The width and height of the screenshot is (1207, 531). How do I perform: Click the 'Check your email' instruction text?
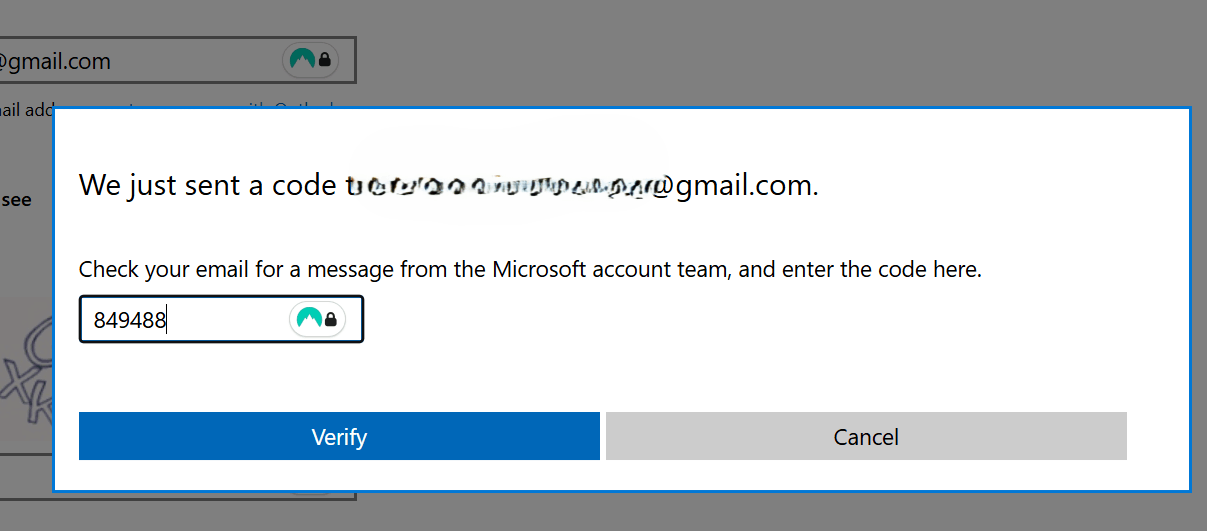pos(530,270)
